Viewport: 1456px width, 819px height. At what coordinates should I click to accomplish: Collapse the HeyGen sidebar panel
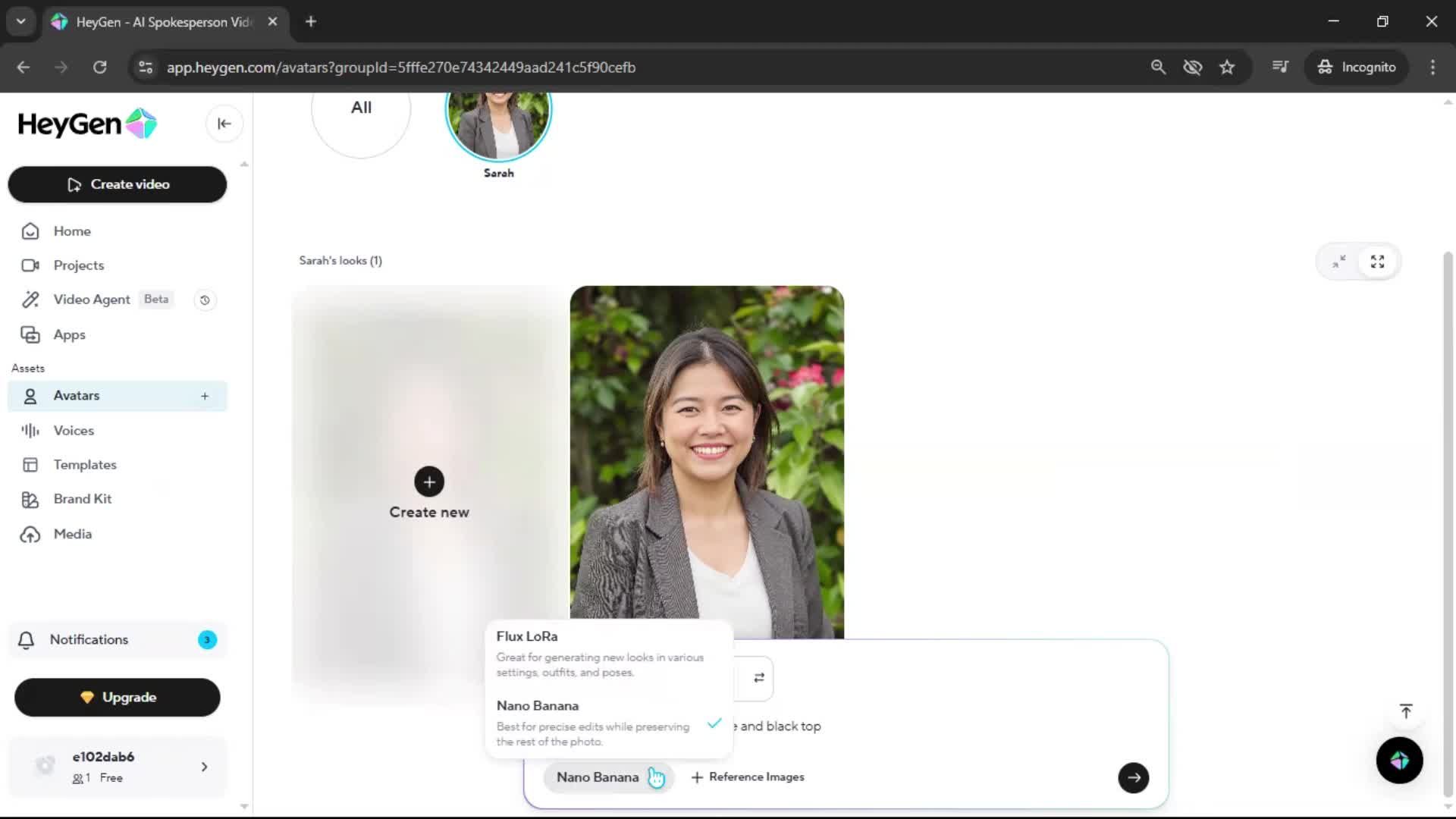click(224, 124)
